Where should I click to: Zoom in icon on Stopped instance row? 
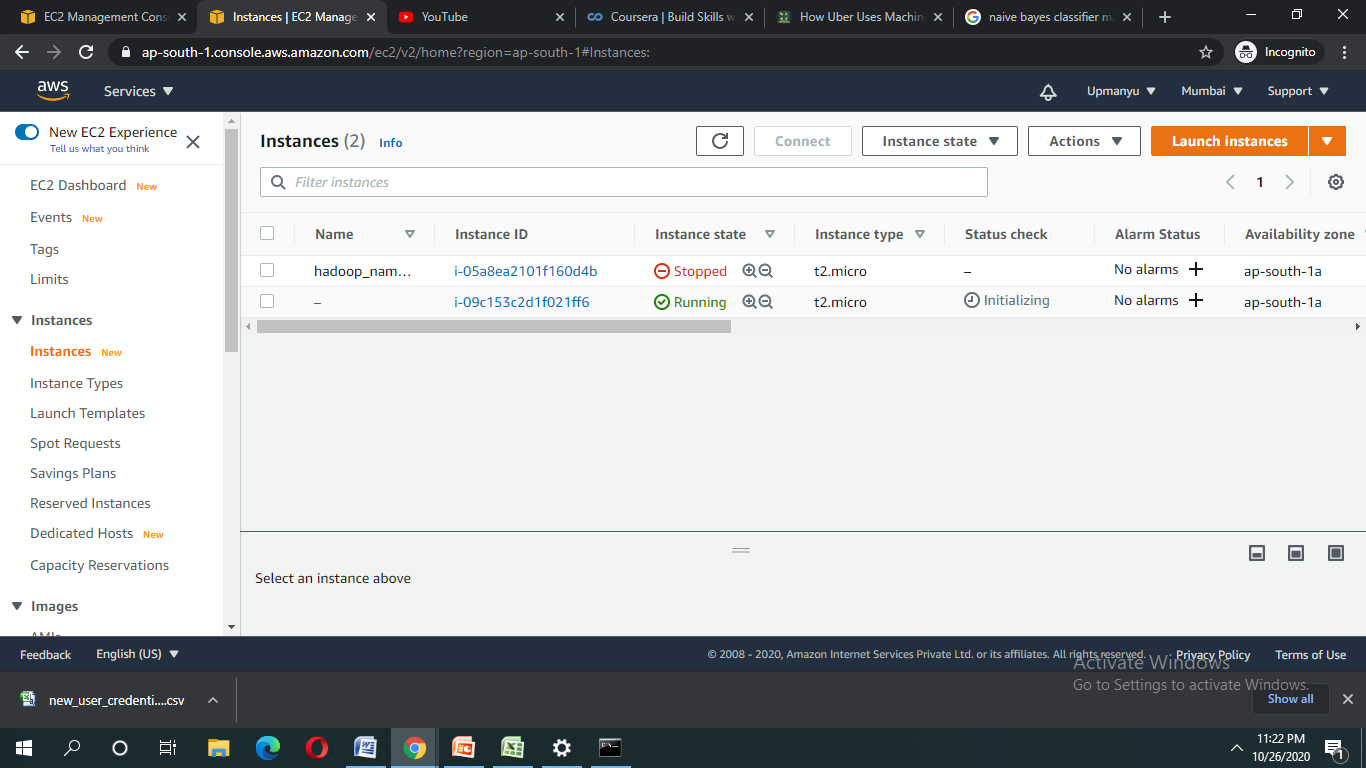click(749, 271)
